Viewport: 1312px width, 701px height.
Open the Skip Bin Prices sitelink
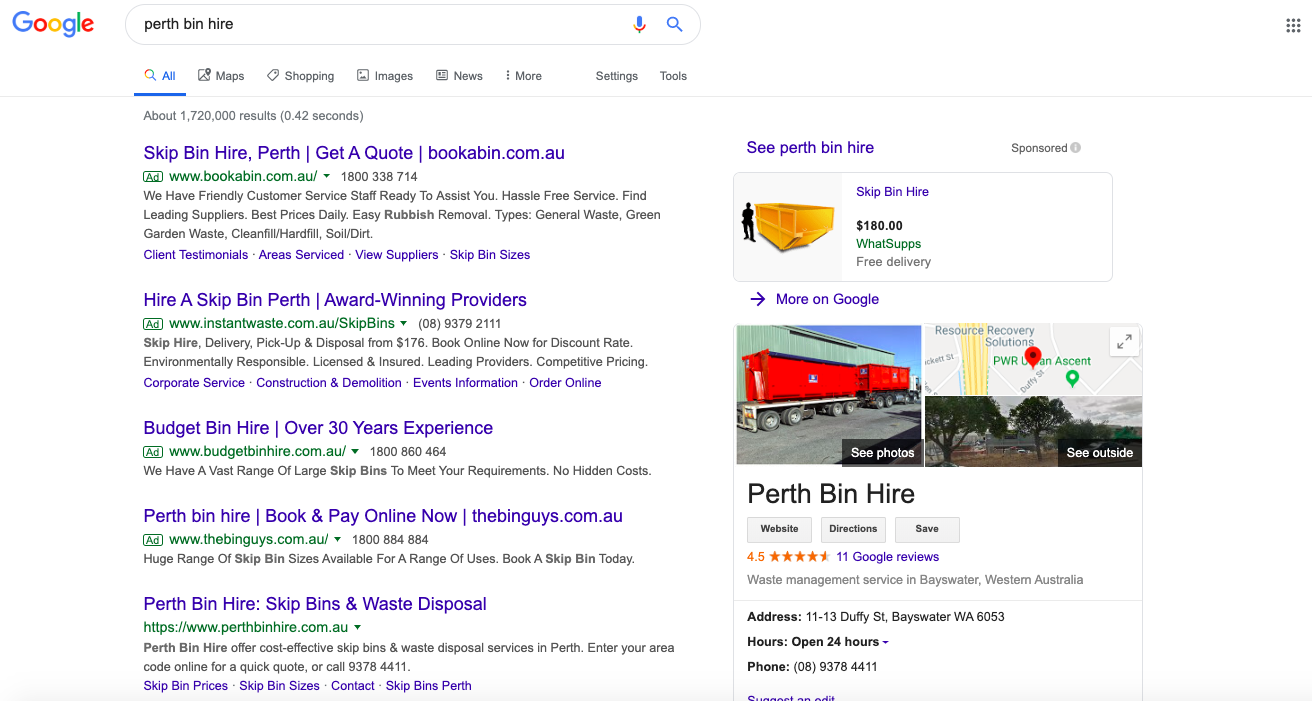click(x=185, y=685)
